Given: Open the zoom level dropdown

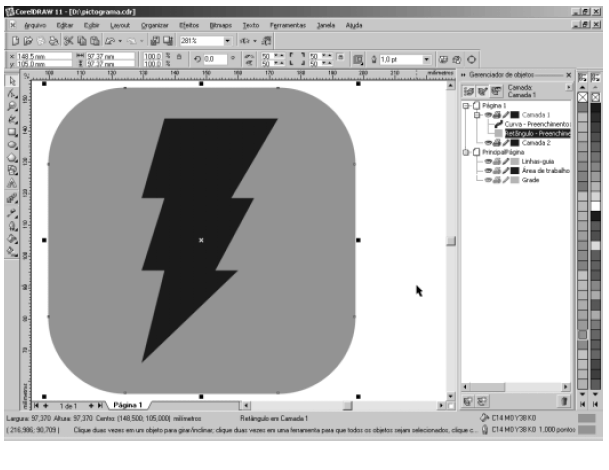Looking at the screenshot, I should (226, 41).
